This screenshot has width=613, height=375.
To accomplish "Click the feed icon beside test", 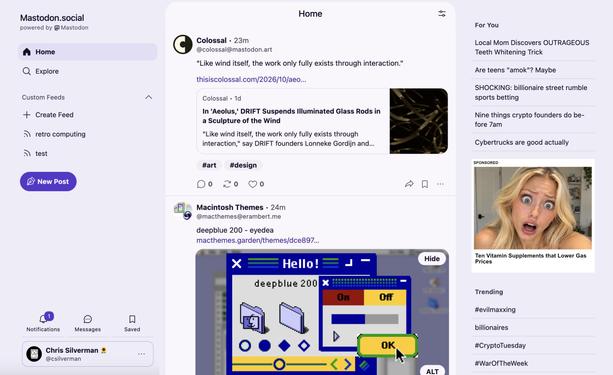I will click(27, 153).
